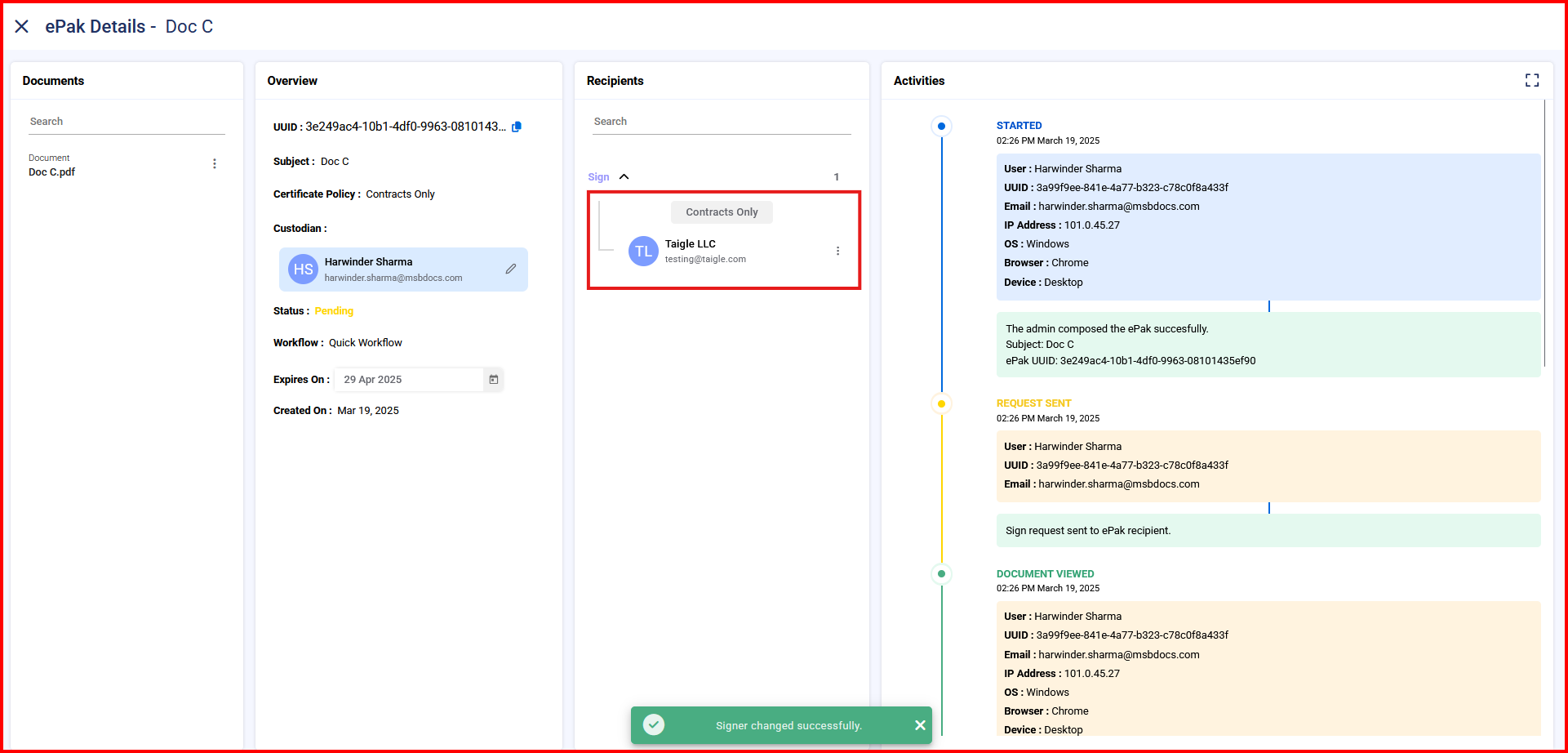1568x753 pixels.
Task: Click the Sign group label
Action: point(598,177)
